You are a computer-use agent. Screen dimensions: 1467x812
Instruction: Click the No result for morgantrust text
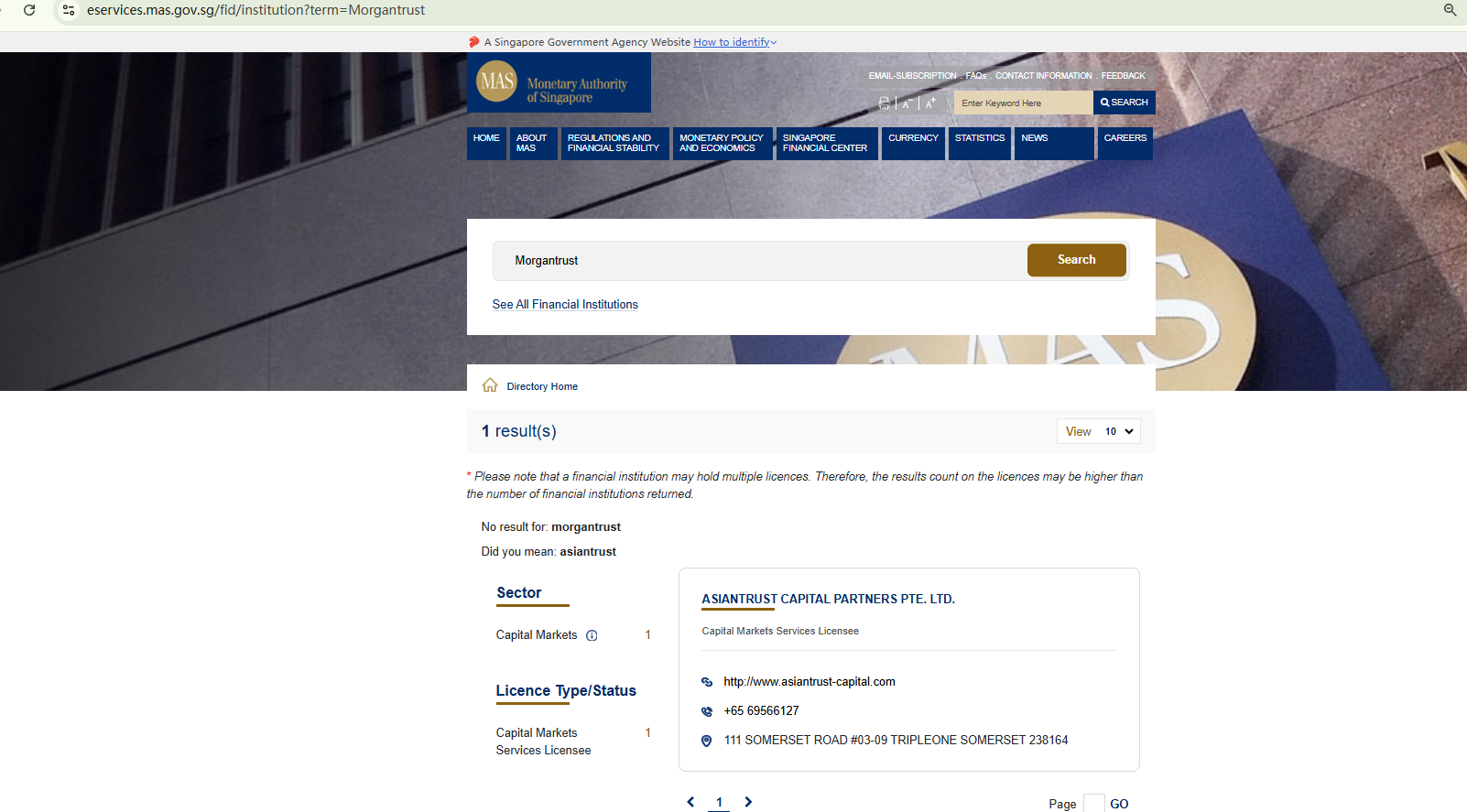click(551, 527)
